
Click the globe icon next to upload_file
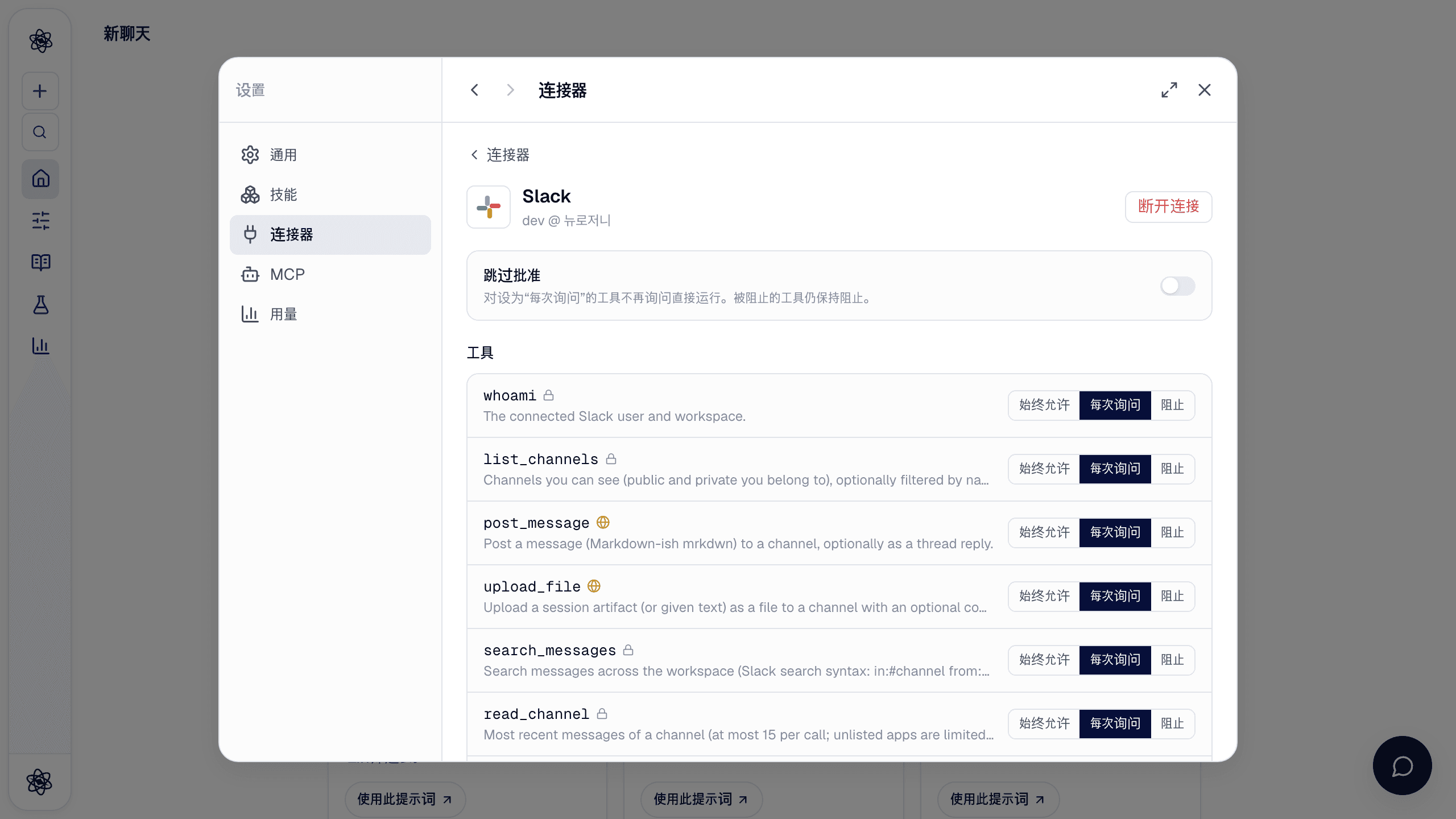tap(594, 586)
